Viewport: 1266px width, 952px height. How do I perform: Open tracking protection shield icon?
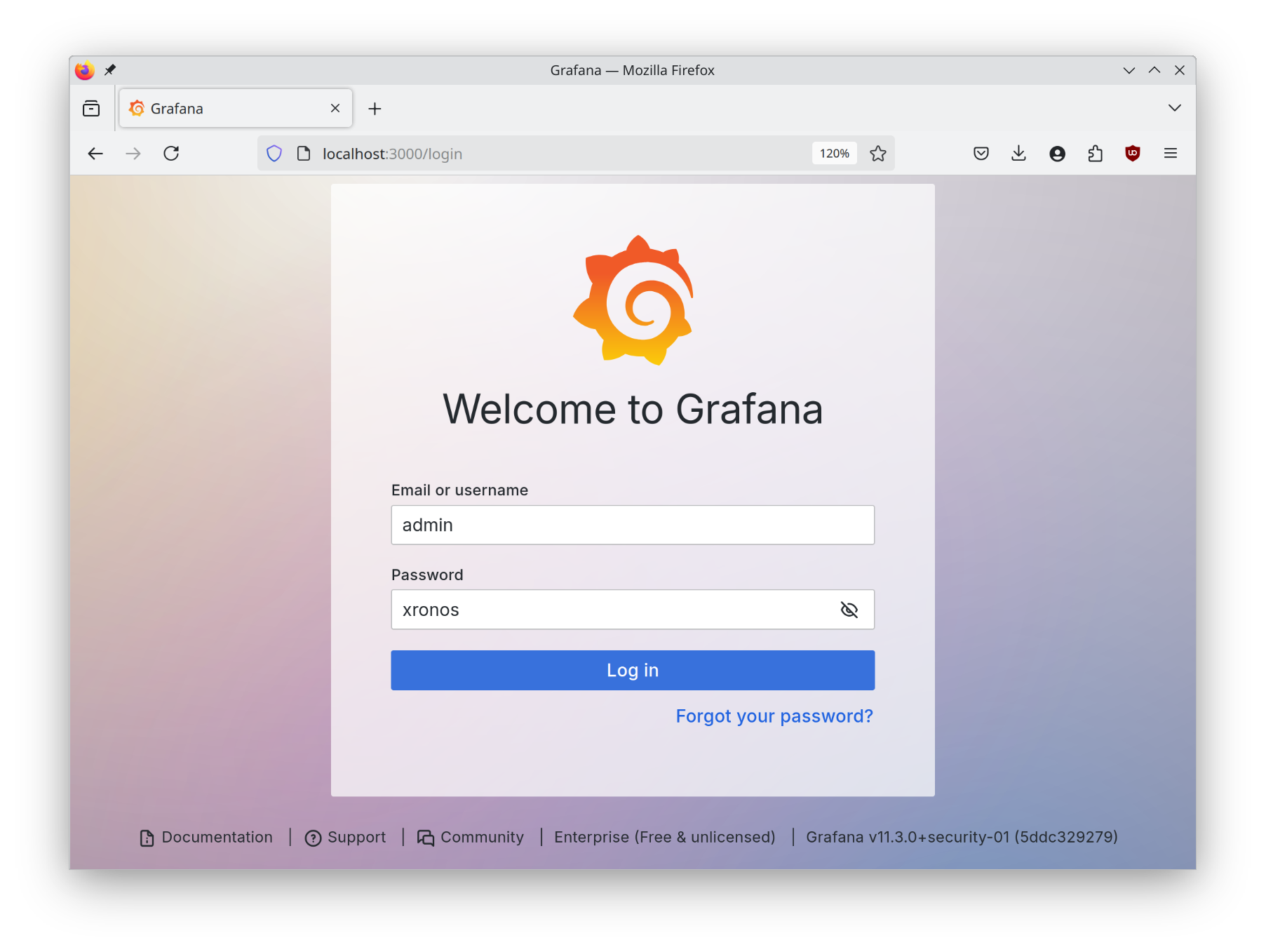[x=274, y=154]
